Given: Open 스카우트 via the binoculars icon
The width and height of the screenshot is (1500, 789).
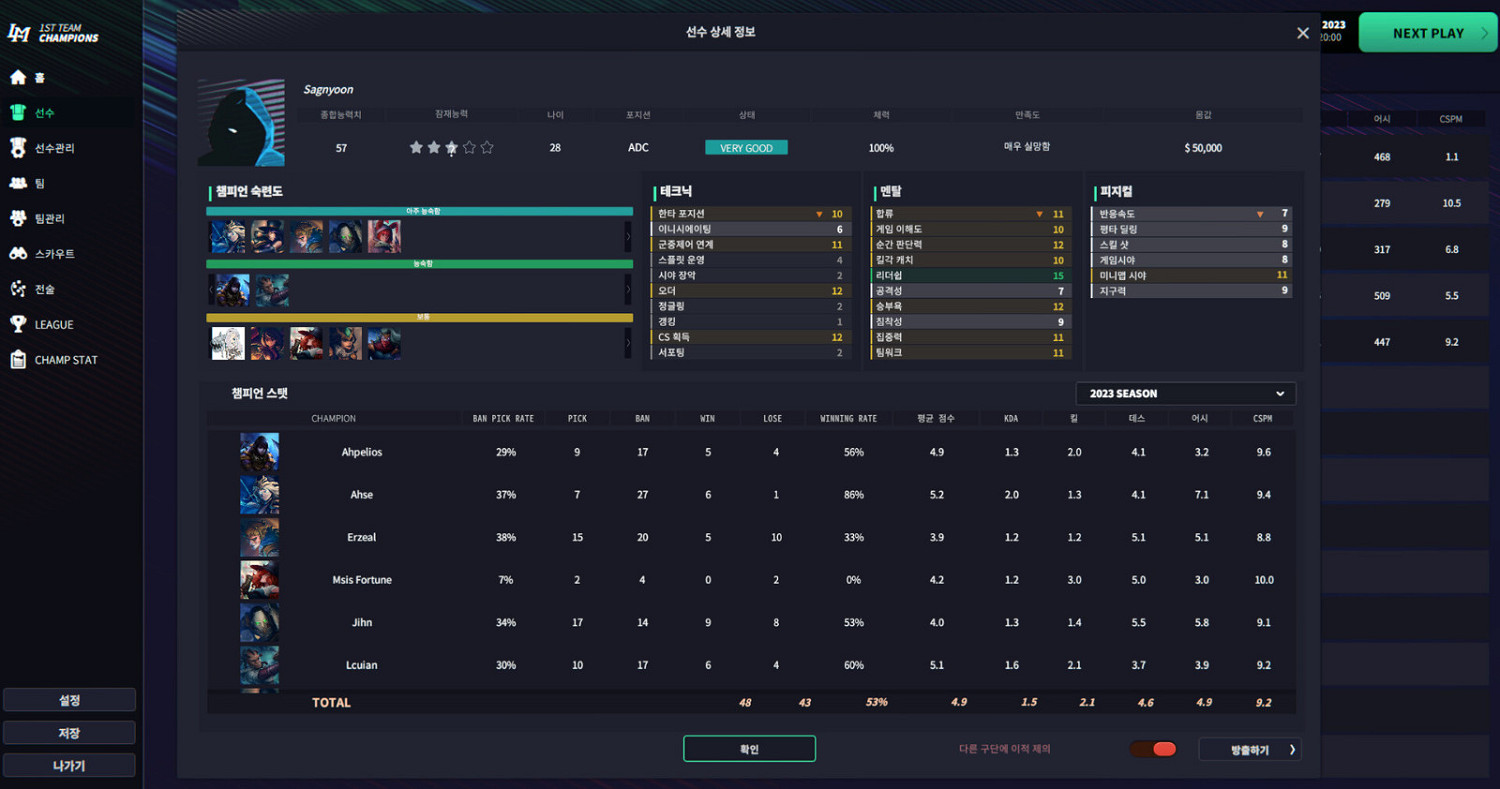Looking at the screenshot, I should 18,254.
